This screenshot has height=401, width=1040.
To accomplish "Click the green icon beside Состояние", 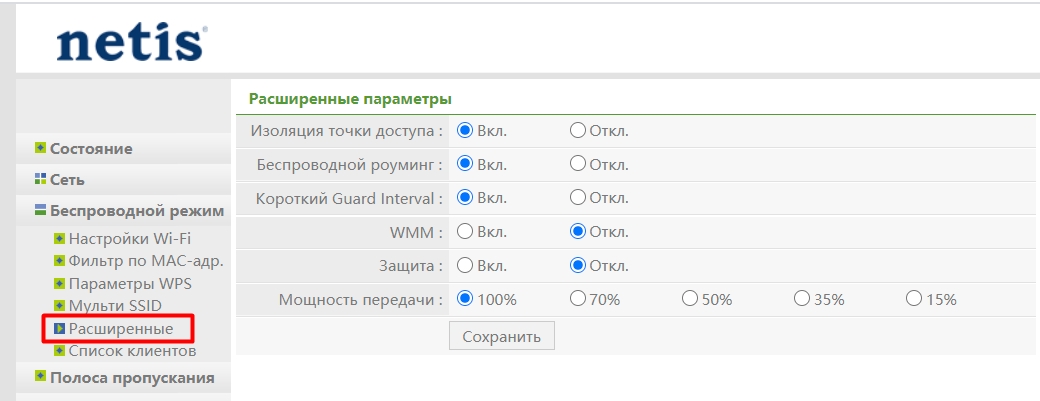I will point(40,148).
